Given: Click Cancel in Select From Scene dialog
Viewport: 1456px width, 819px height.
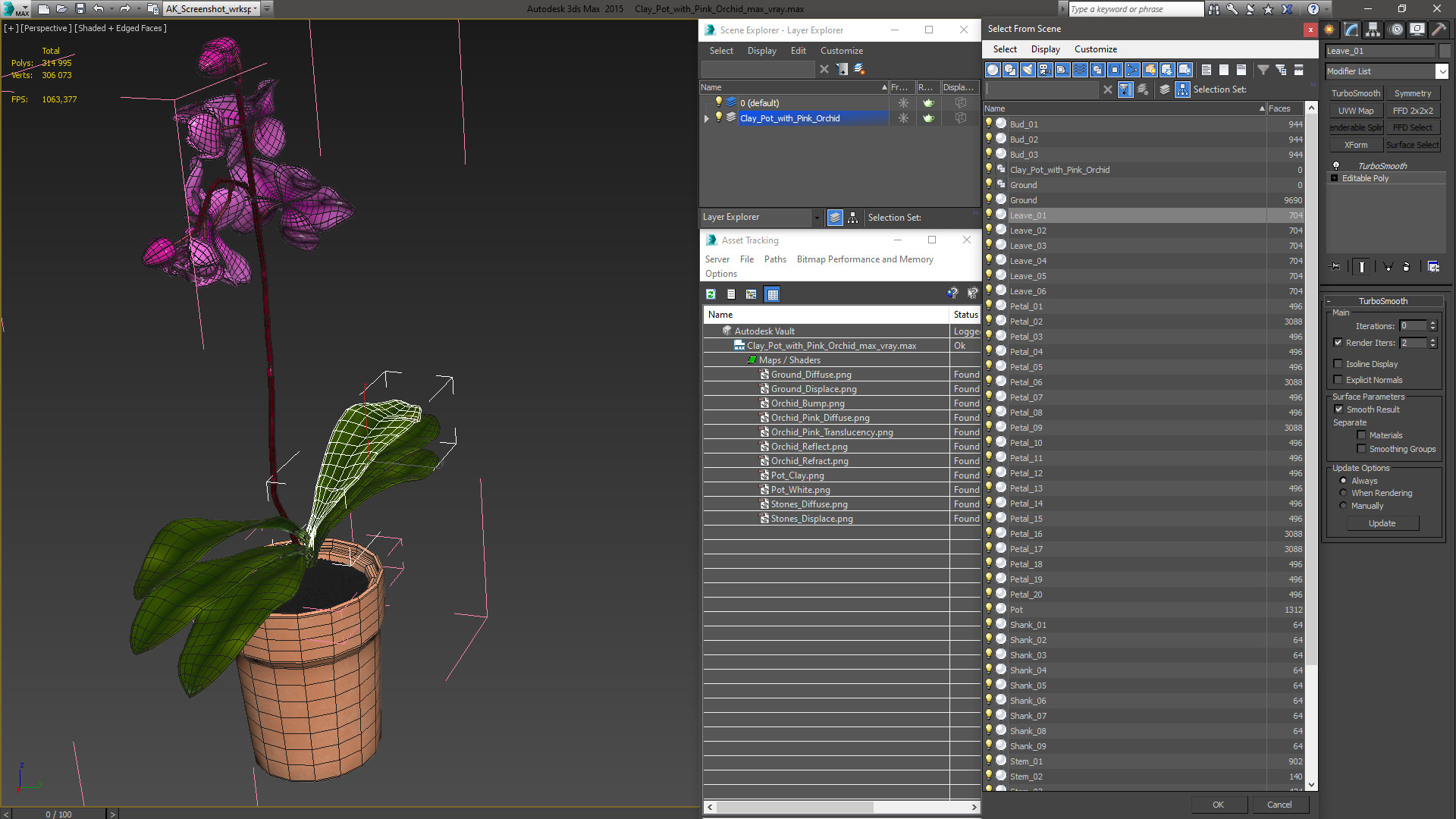Looking at the screenshot, I should pos(1279,805).
